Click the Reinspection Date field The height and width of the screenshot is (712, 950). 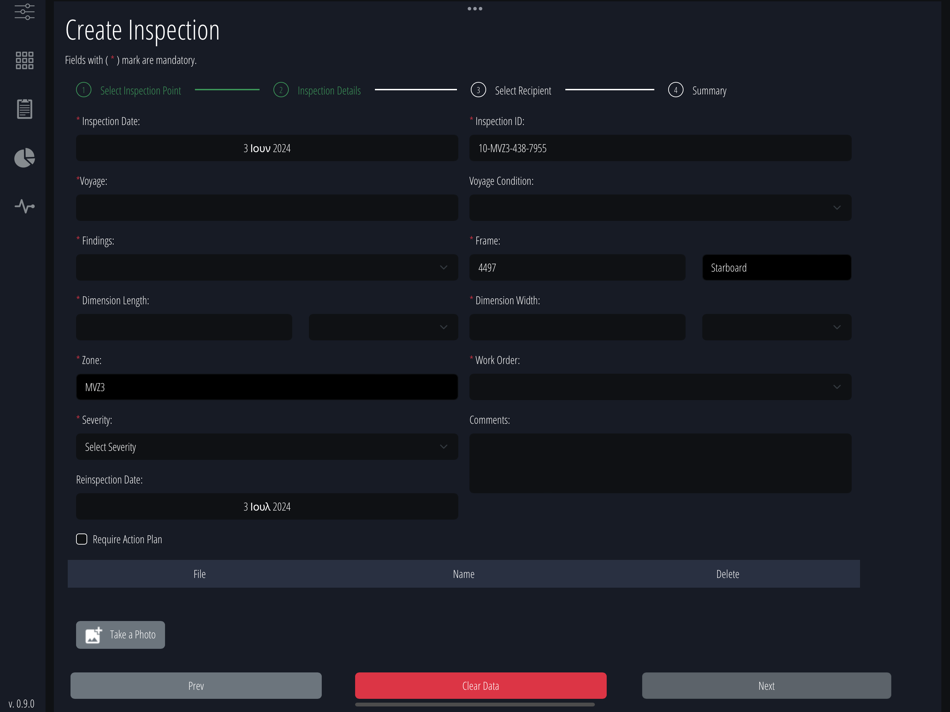(267, 506)
